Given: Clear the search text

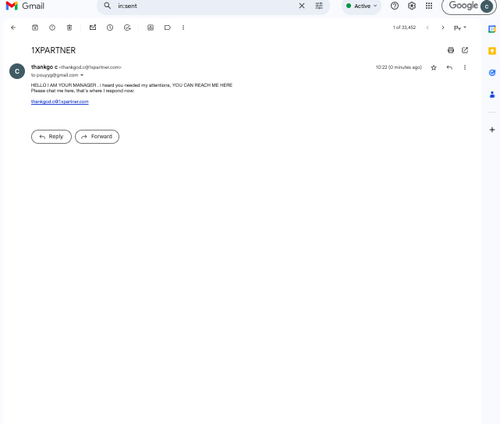Looking at the screenshot, I should click(x=302, y=6).
